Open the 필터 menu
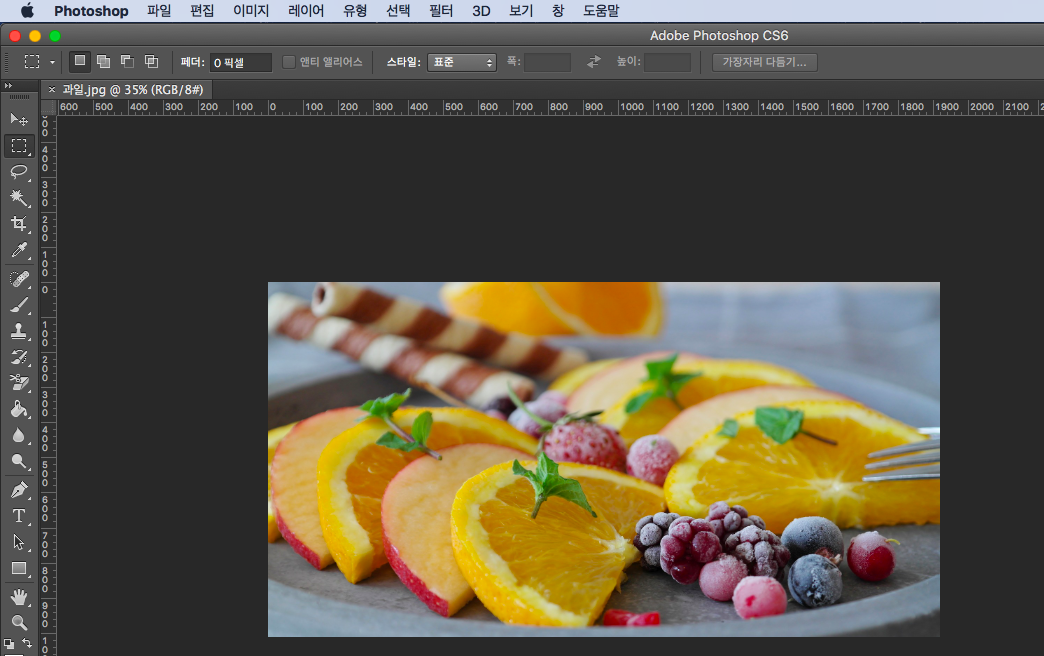The width and height of the screenshot is (1044, 656). click(x=441, y=11)
